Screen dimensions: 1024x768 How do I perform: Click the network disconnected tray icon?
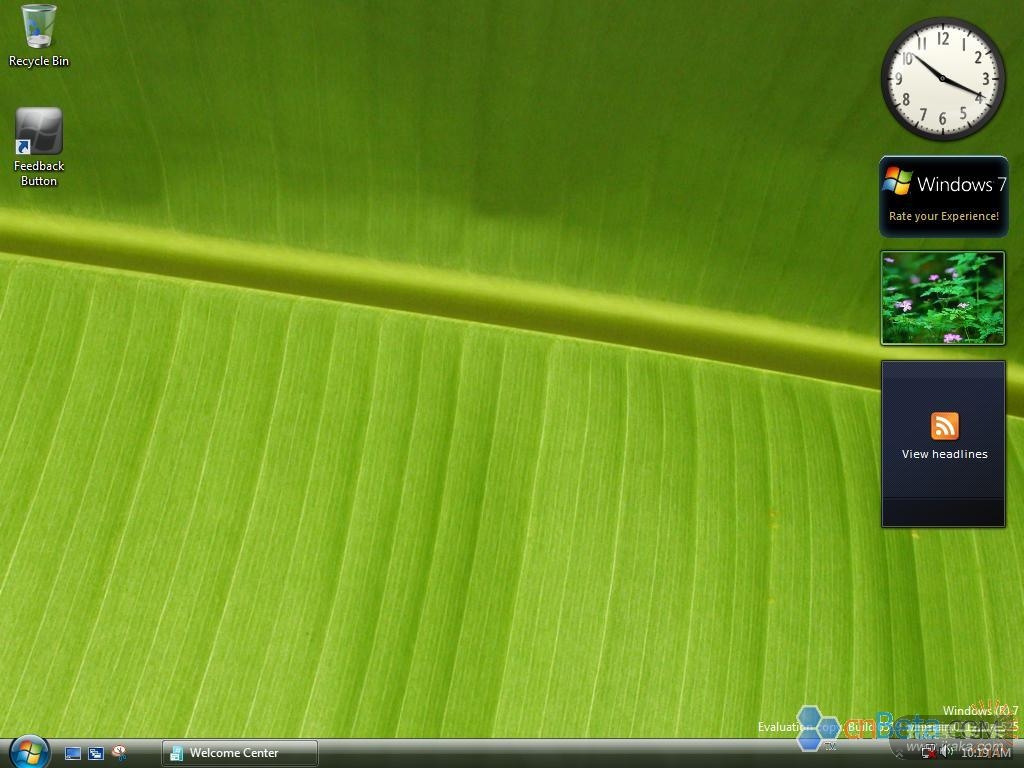pyautogui.click(x=928, y=753)
